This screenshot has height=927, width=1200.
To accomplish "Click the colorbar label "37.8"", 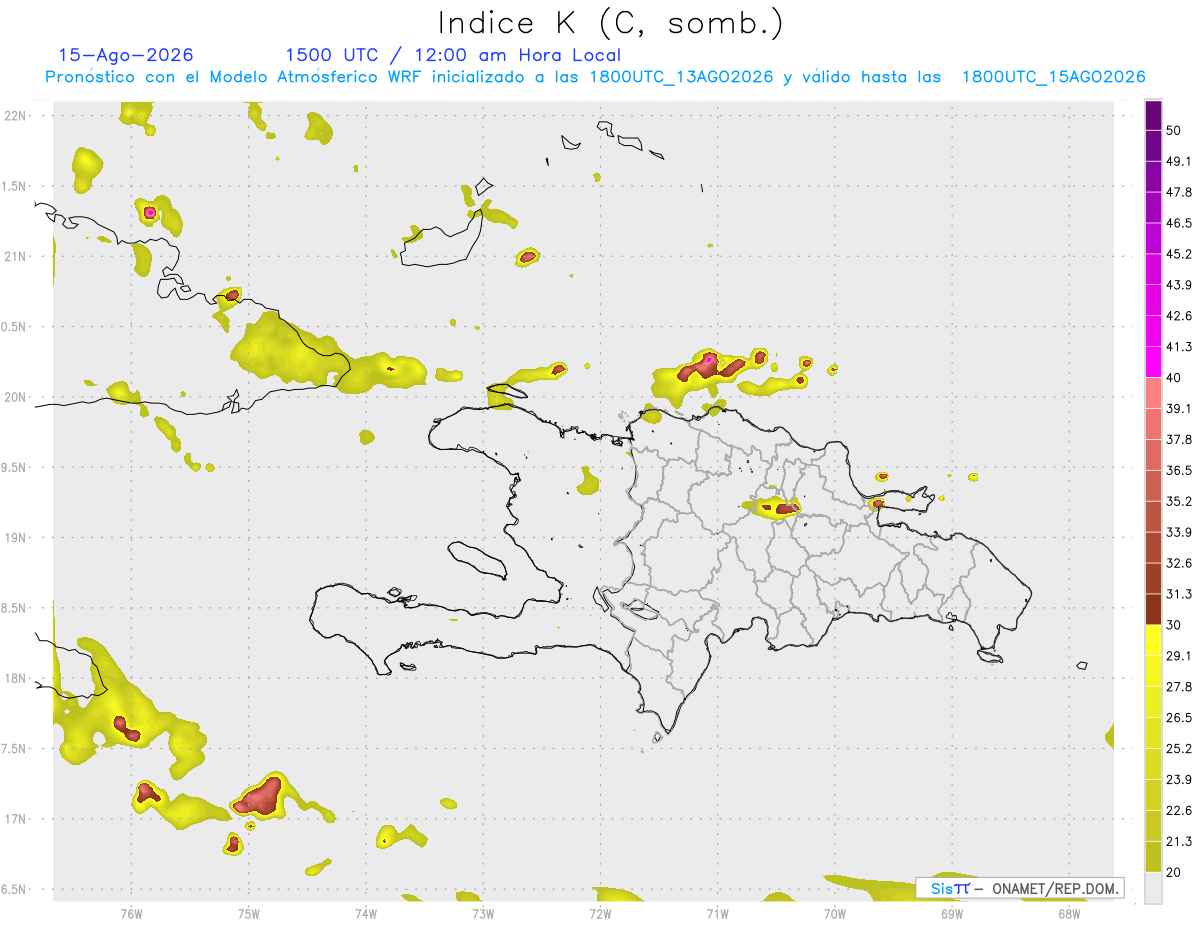I will 1179,439.
